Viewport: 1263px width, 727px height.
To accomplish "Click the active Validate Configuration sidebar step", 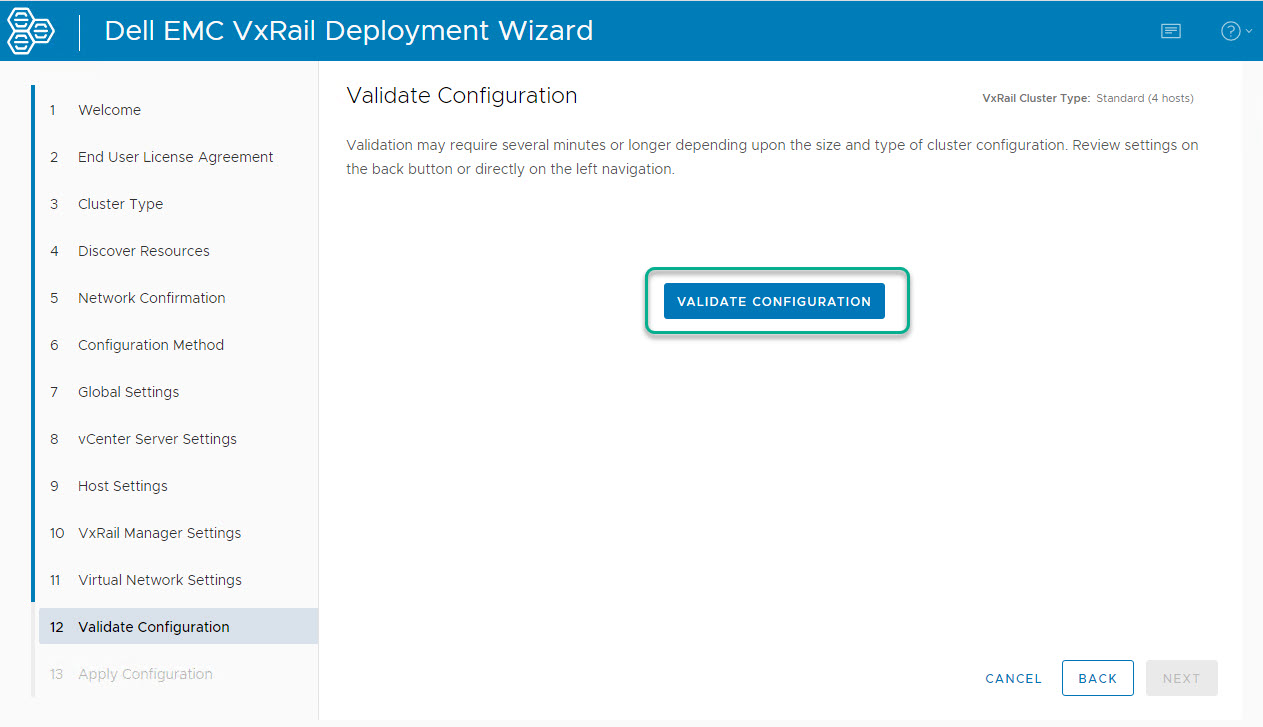I will click(153, 627).
